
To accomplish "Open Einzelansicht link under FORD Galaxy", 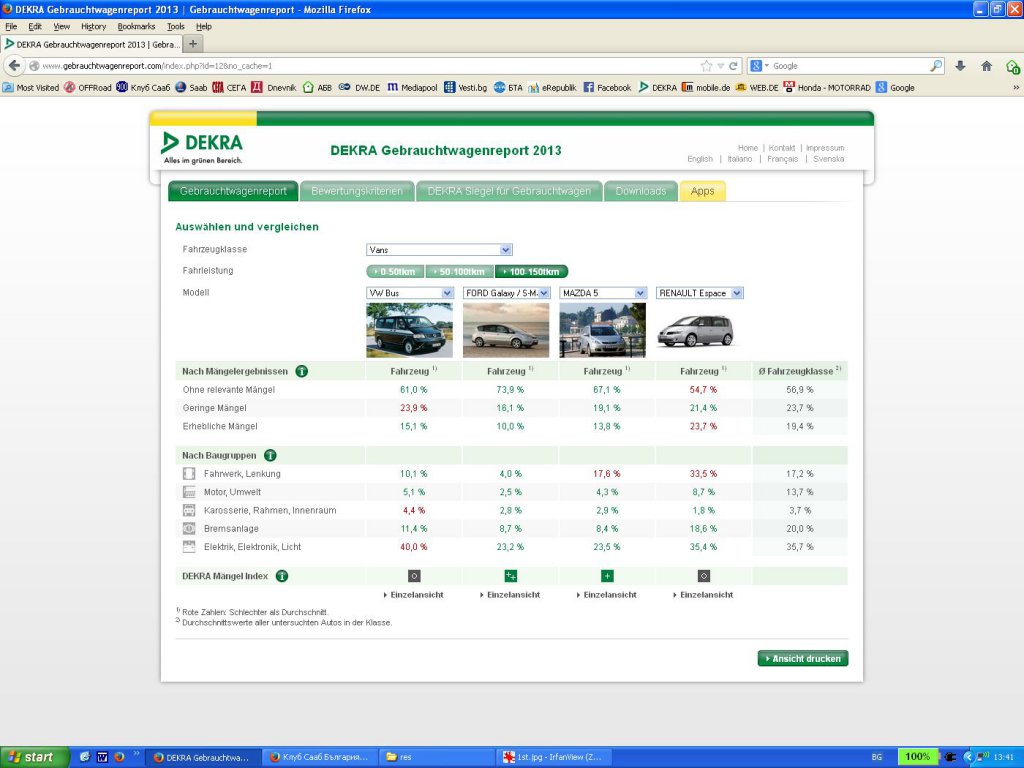I will tap(510, 595).
